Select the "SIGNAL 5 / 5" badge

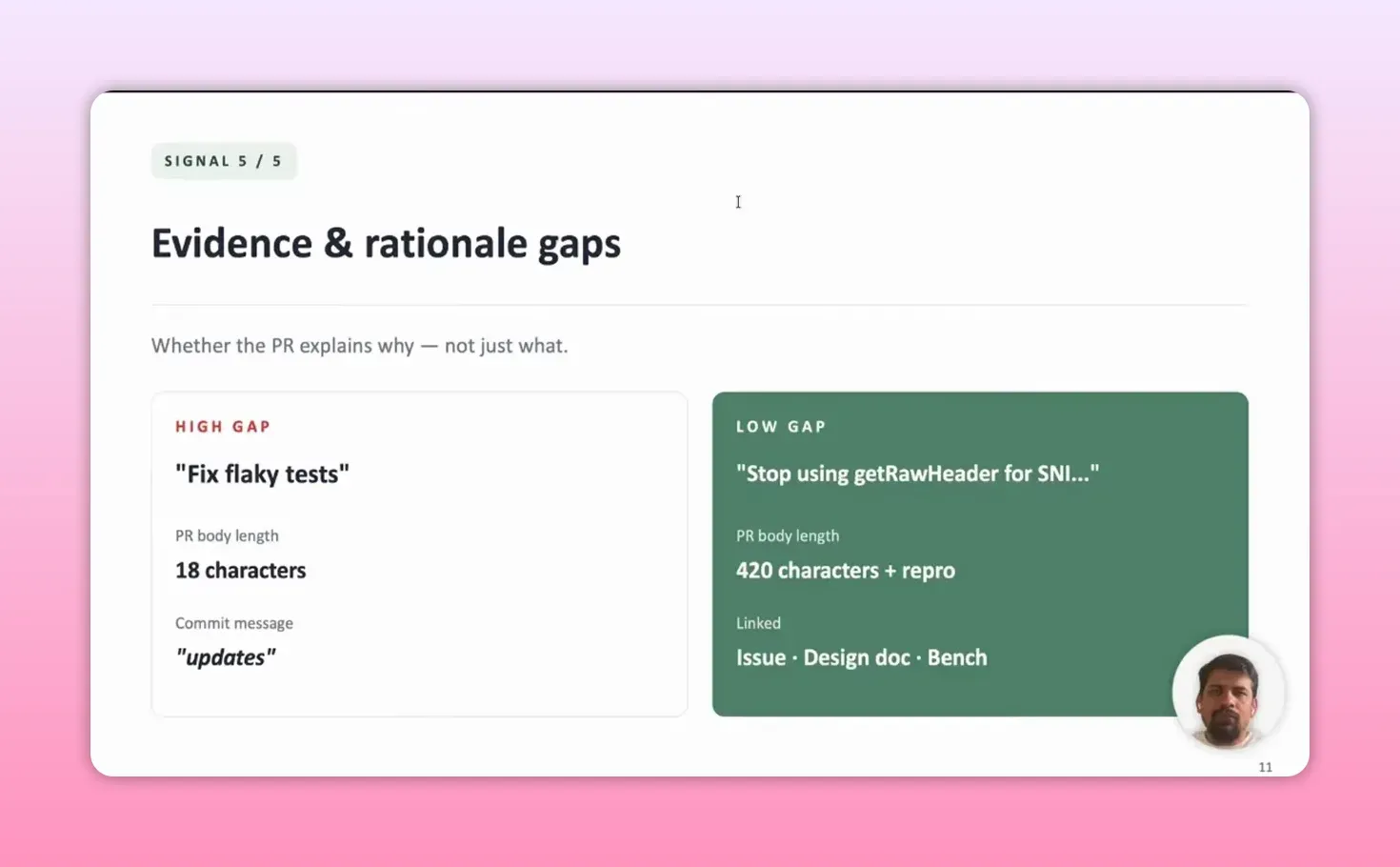224,161
